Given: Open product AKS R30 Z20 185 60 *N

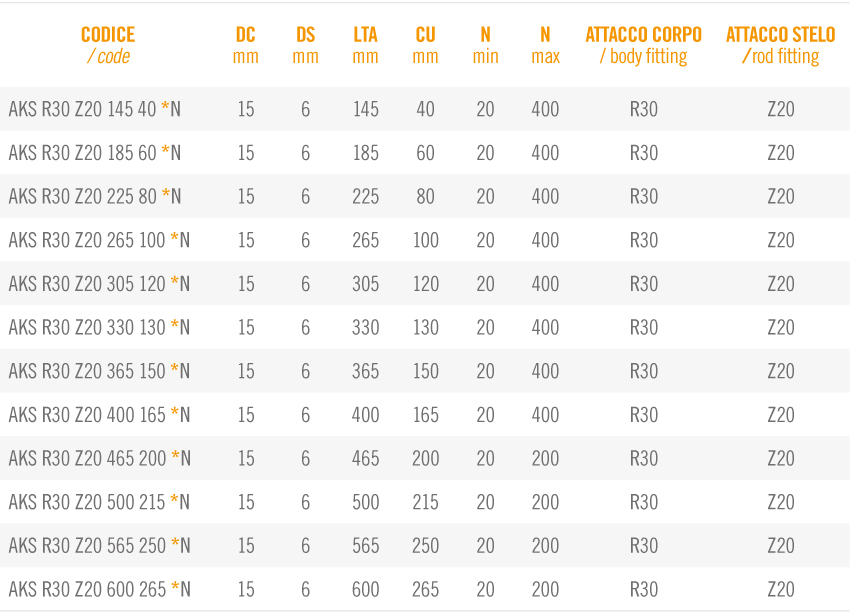Looking at the screenshot, I should pyautogui.click(x=95, y=153).
